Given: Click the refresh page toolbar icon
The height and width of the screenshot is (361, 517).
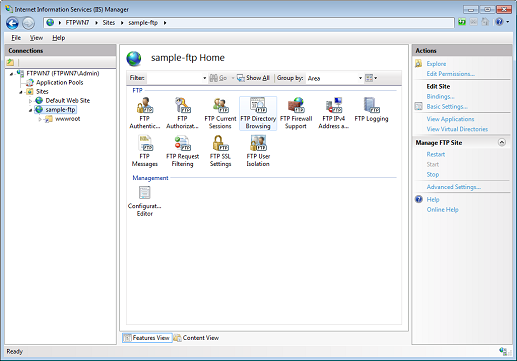Looking at the screenshot, I should 462,22.
